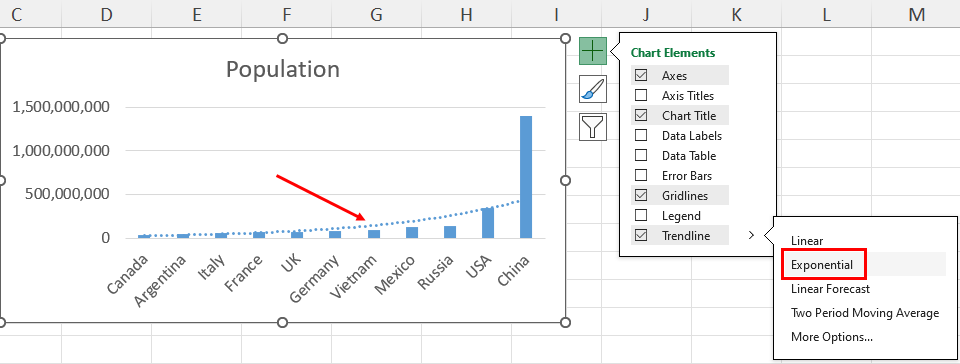Click the 1,500,000,000 axis value

click(x=61, y=107)
